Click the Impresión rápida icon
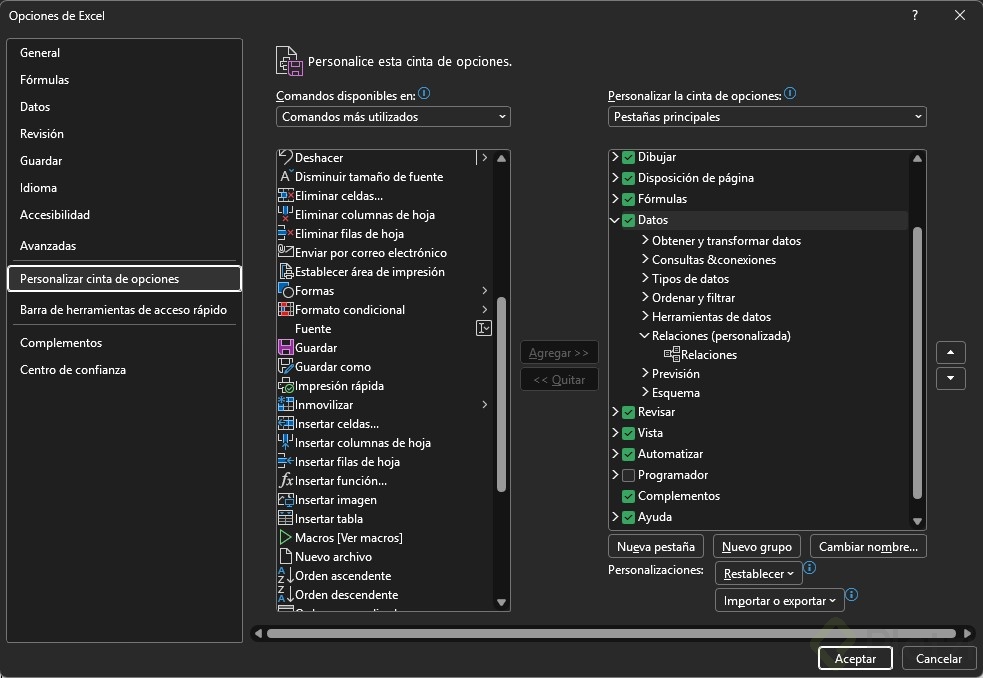This screenshot has width=983, height=678. [x=286, y=385]
